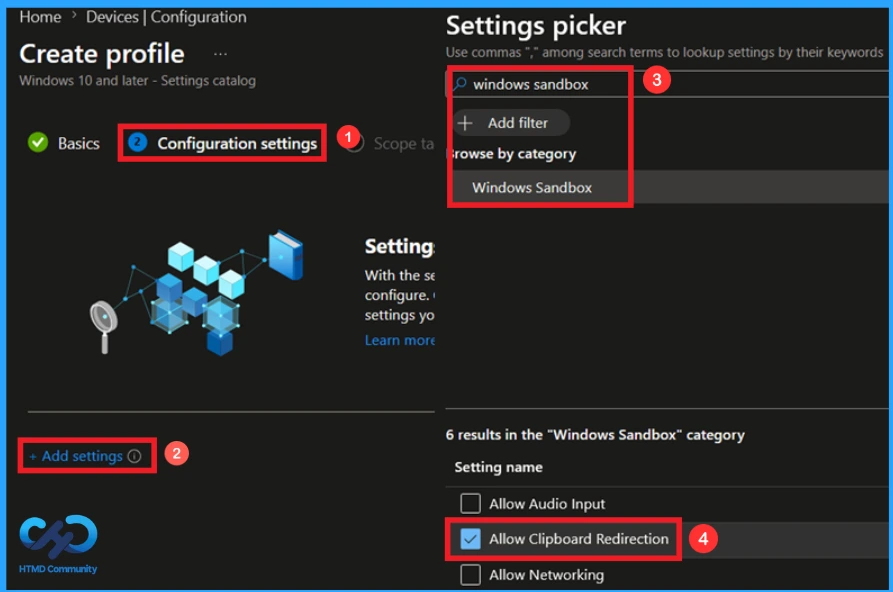
Task: Click the Allow Networking setting label
Action: click(x=546, y=574)
